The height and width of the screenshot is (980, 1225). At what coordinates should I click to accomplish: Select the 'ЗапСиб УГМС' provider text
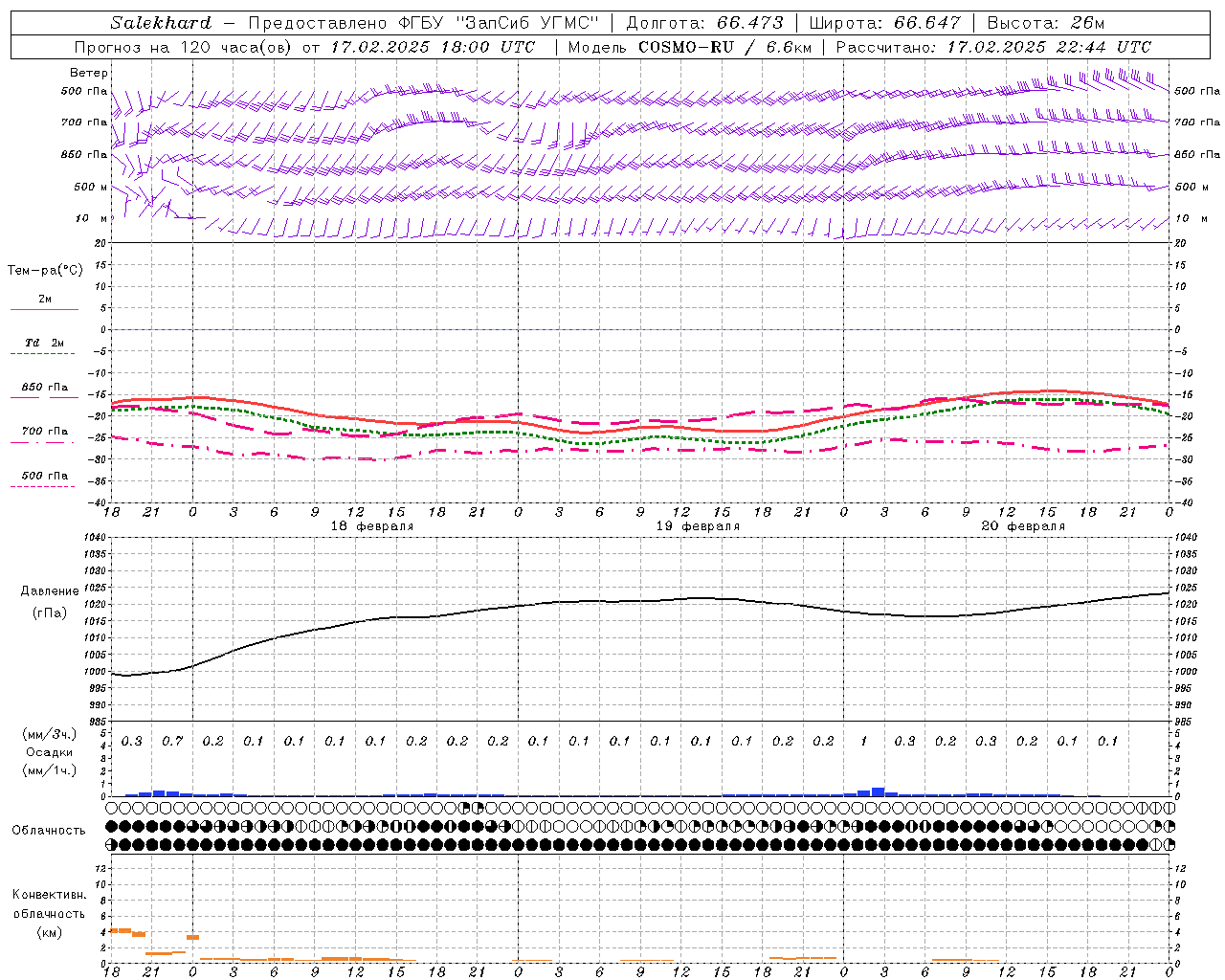click(528, 23)
